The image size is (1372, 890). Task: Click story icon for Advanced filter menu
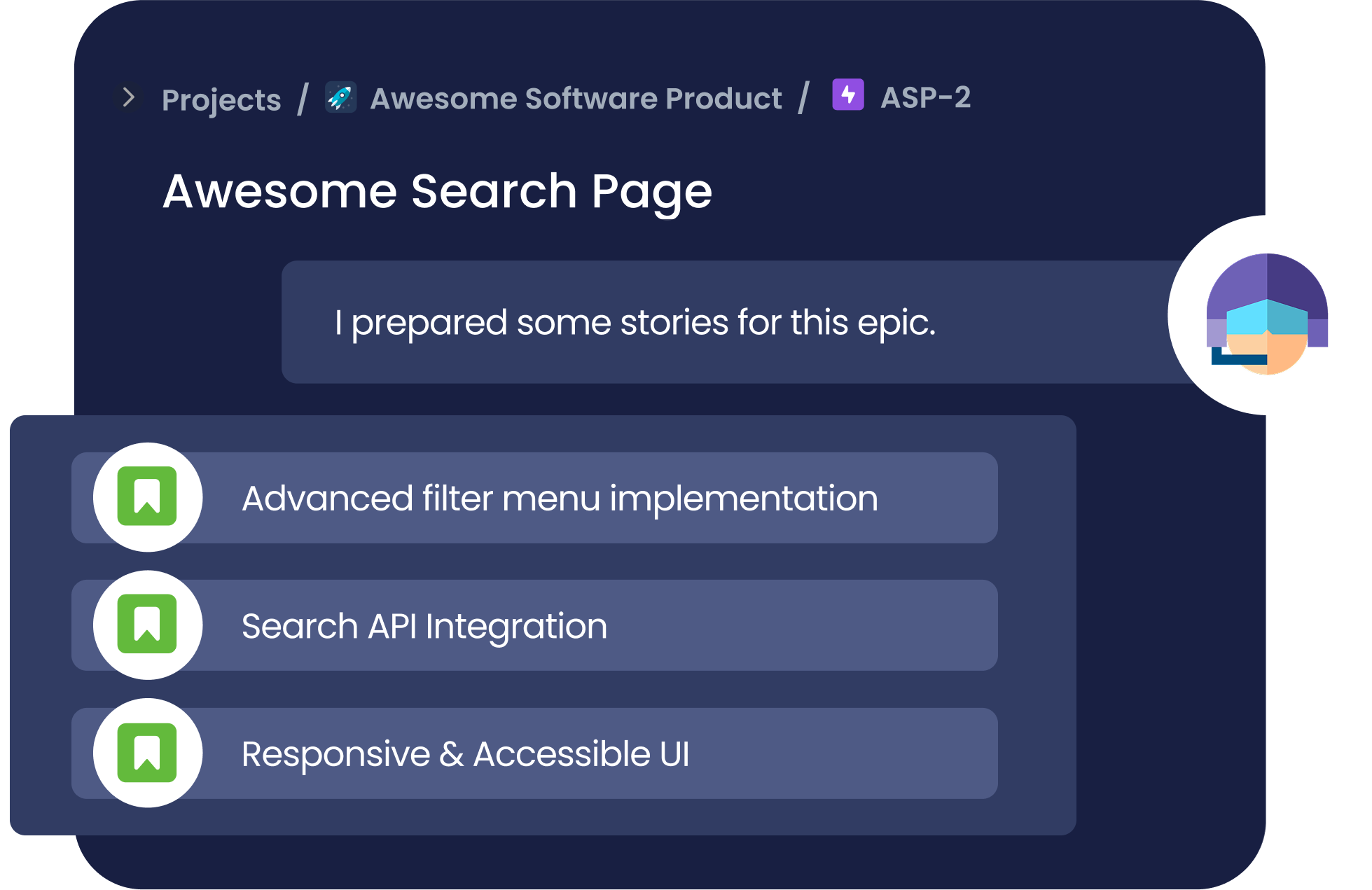click(147, 496)
